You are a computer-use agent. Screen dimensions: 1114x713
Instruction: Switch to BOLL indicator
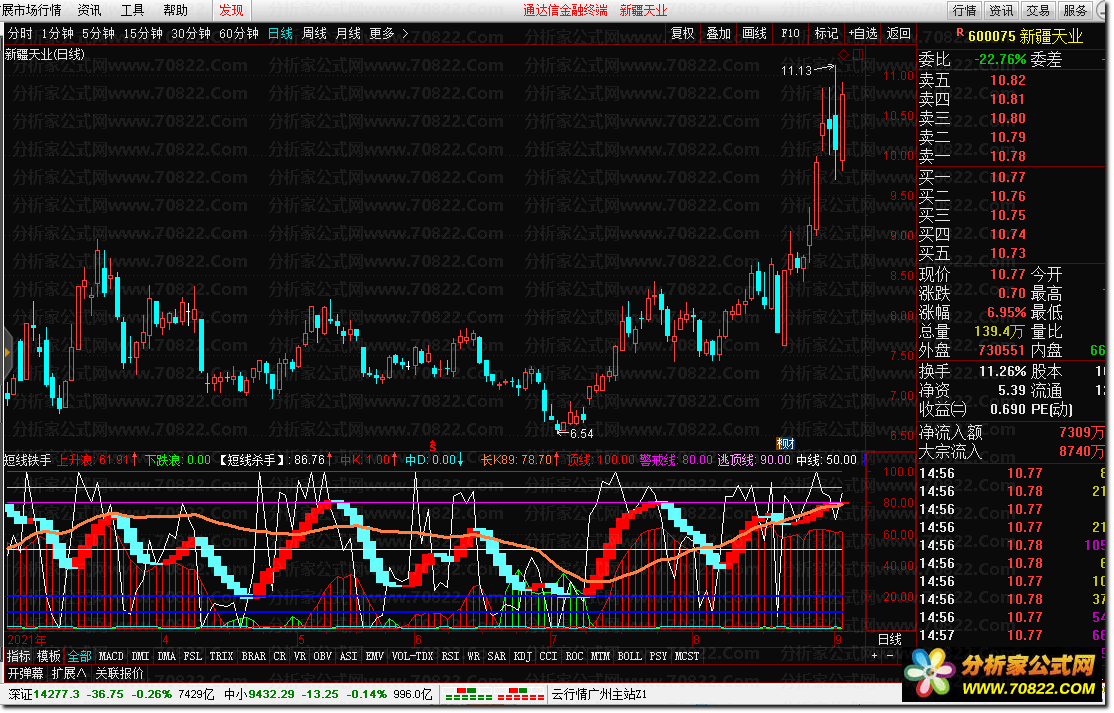click(x=629, y=656)
